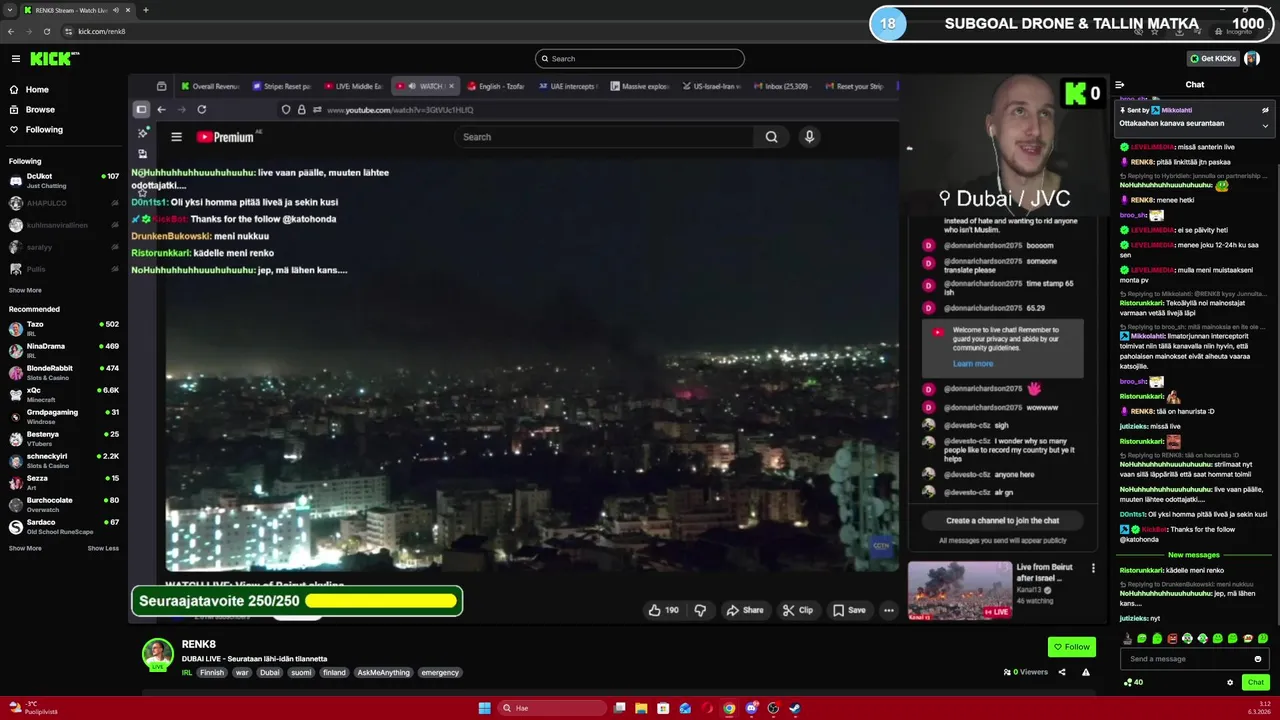Click Share on streamed YouTube video

point(745,610)
